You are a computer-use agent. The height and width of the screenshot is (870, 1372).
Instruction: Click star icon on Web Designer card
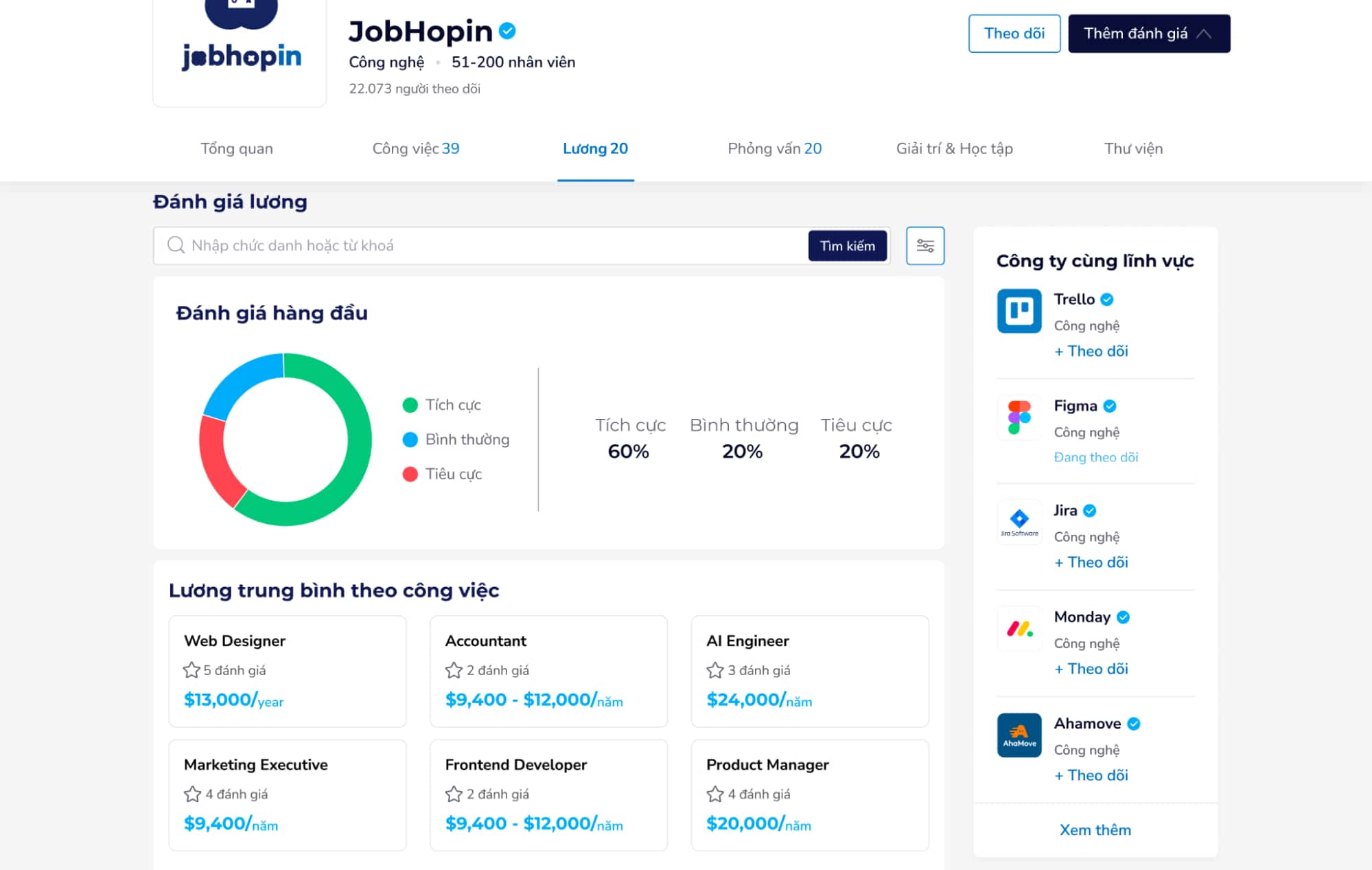[191, 670]
